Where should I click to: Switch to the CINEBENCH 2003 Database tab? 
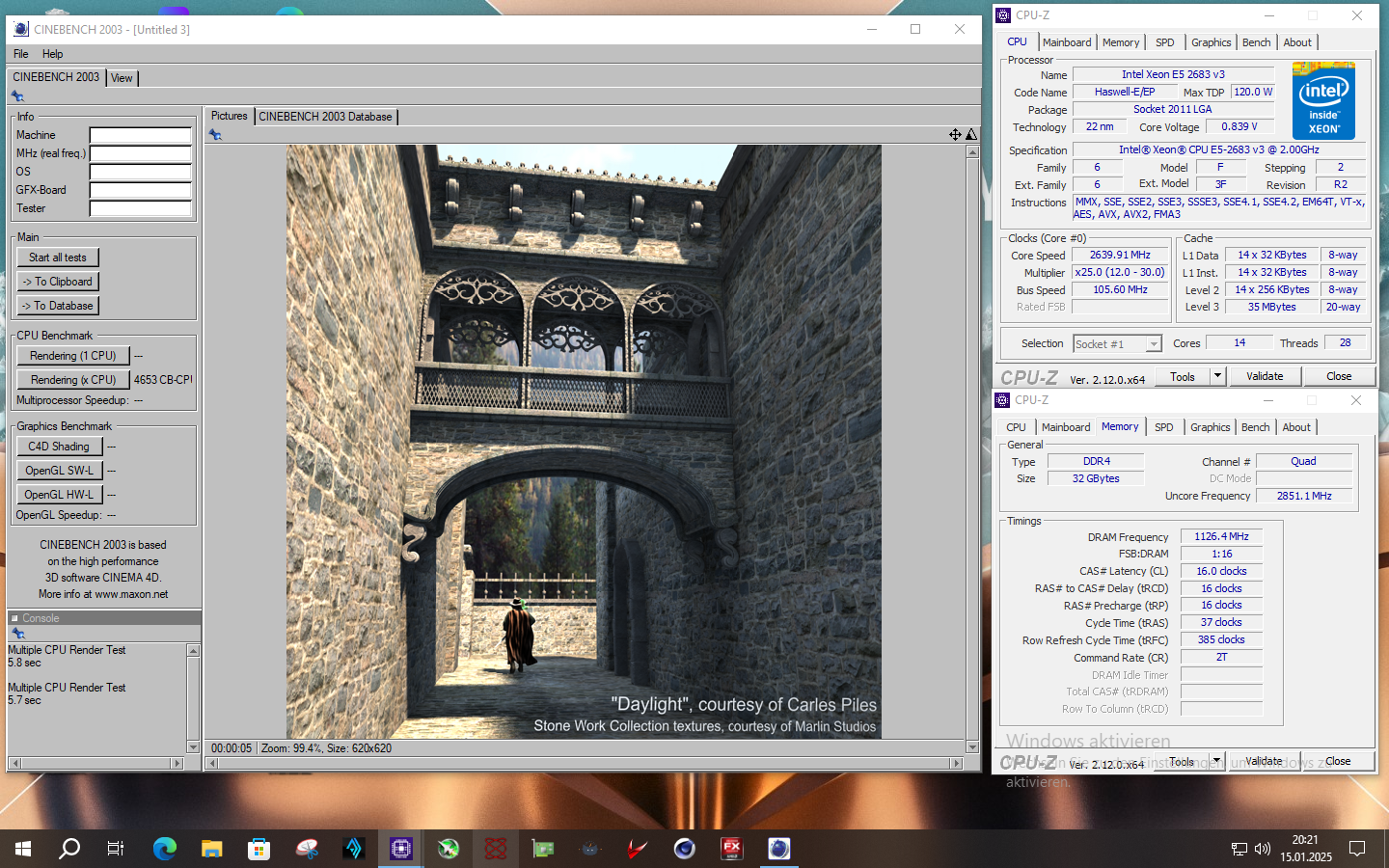325,117
